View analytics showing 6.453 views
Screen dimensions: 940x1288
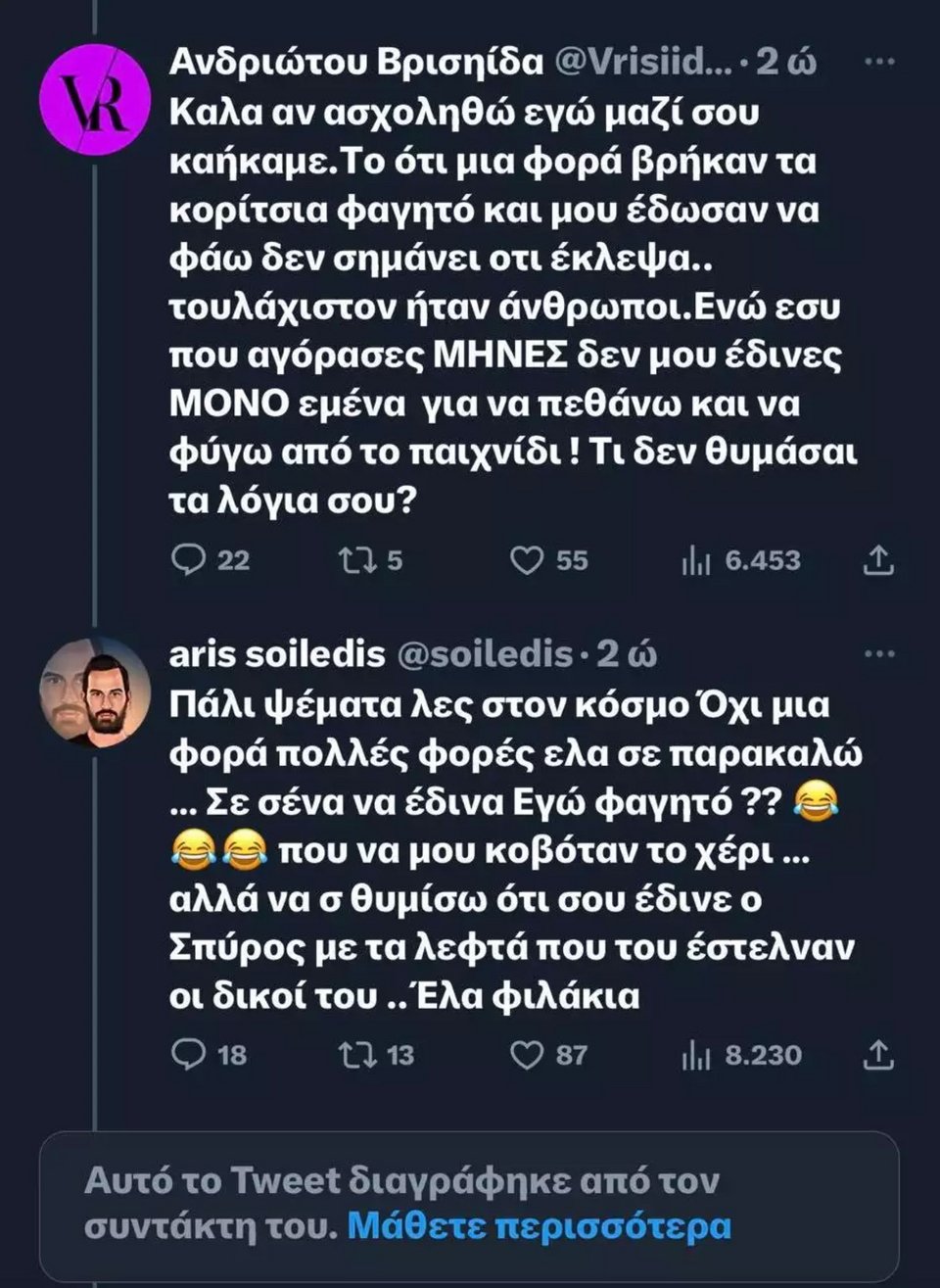tap(695, 560)
